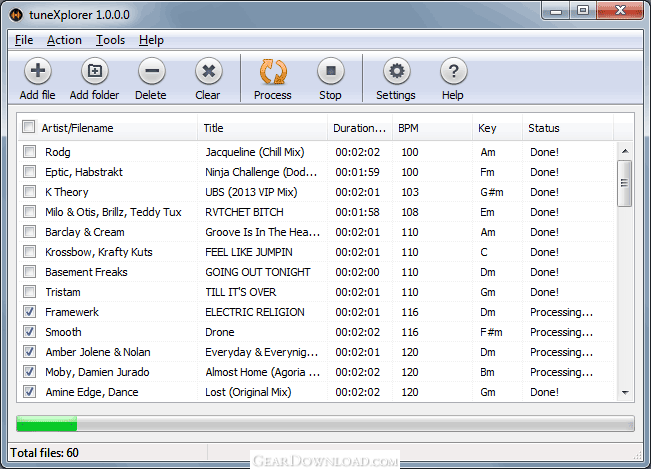Screen dimensions: 651x469
Task: Start analysis with the Process icon
Action: pyautogui.click(x=272, y=72)
